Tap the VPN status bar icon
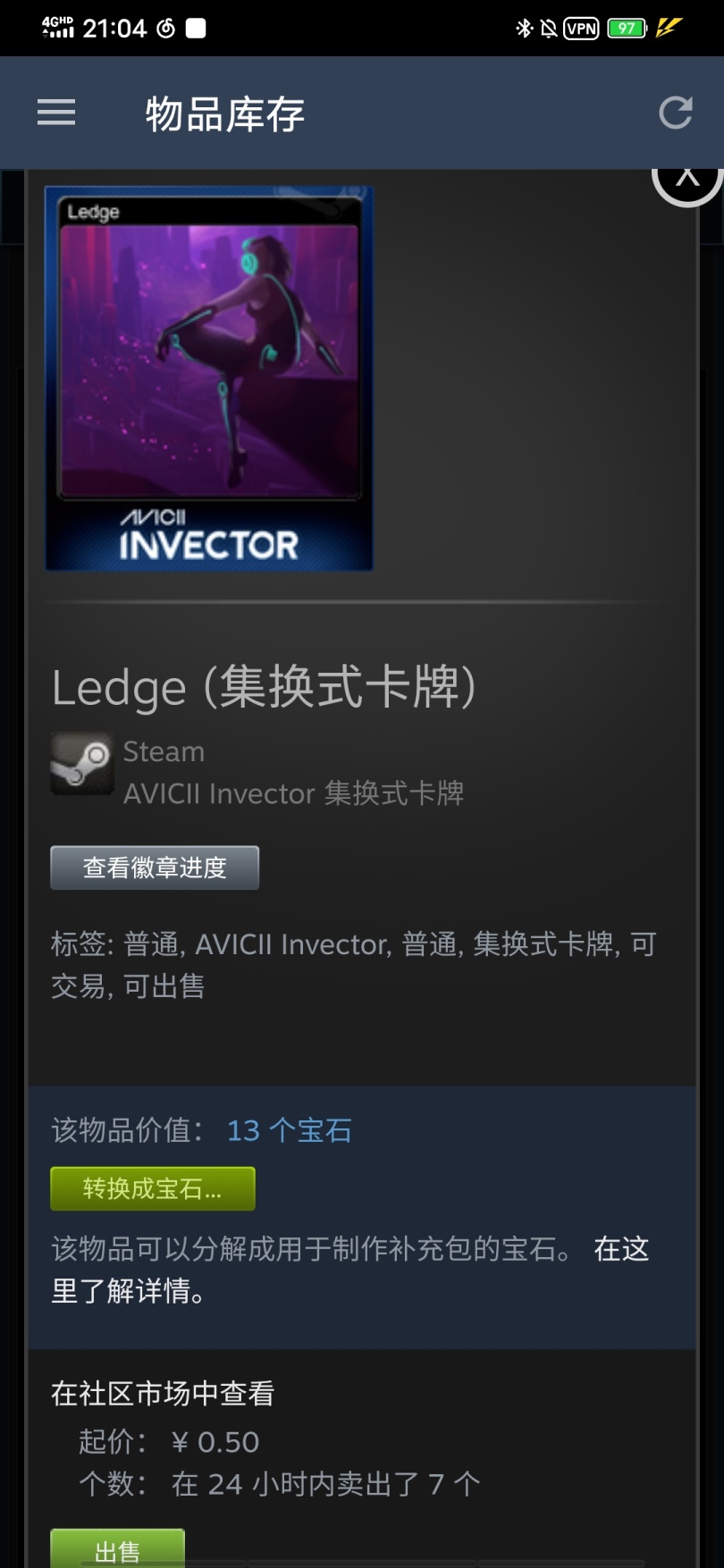 point(581,29)
